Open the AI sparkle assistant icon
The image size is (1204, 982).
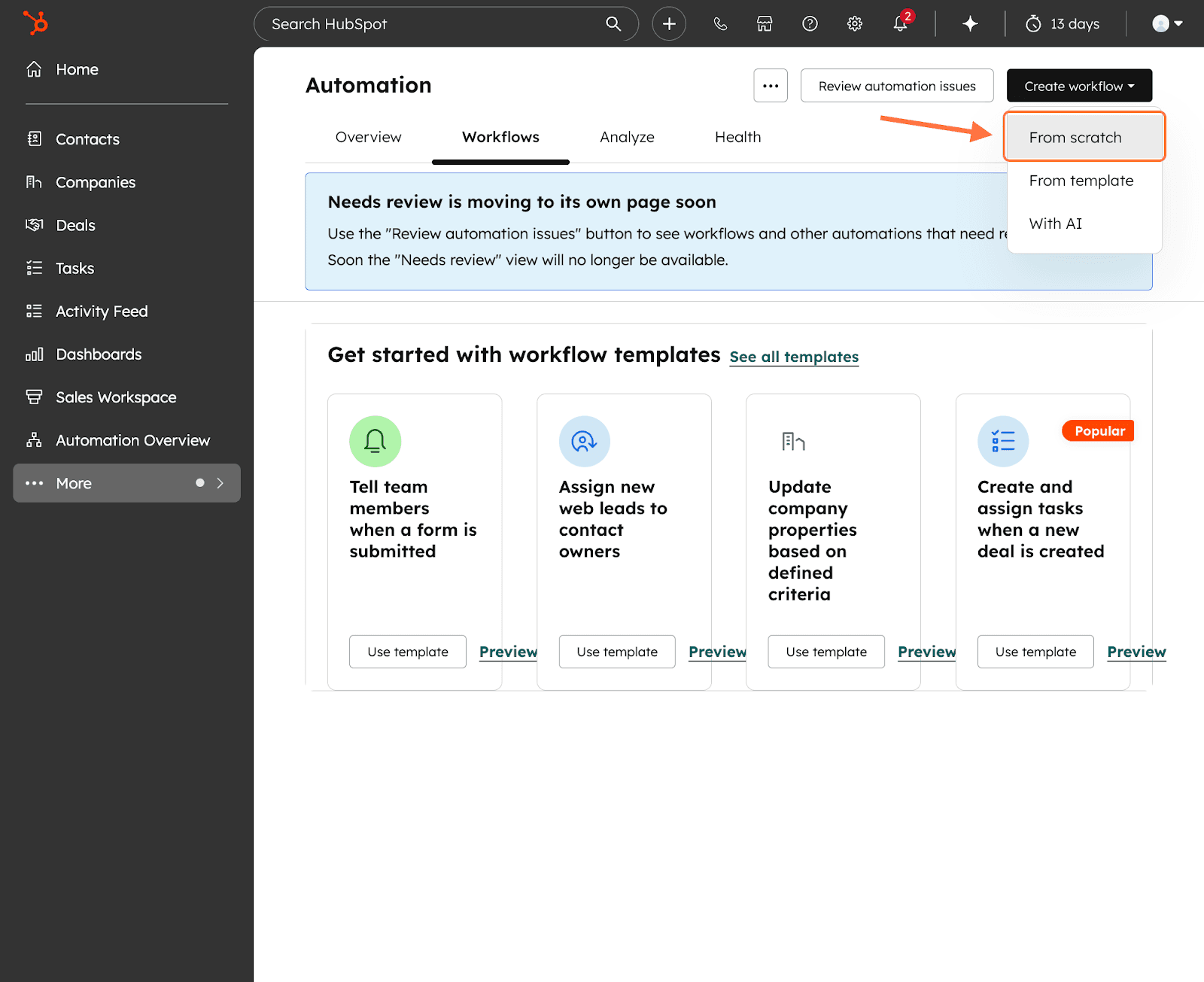[970, 24]
